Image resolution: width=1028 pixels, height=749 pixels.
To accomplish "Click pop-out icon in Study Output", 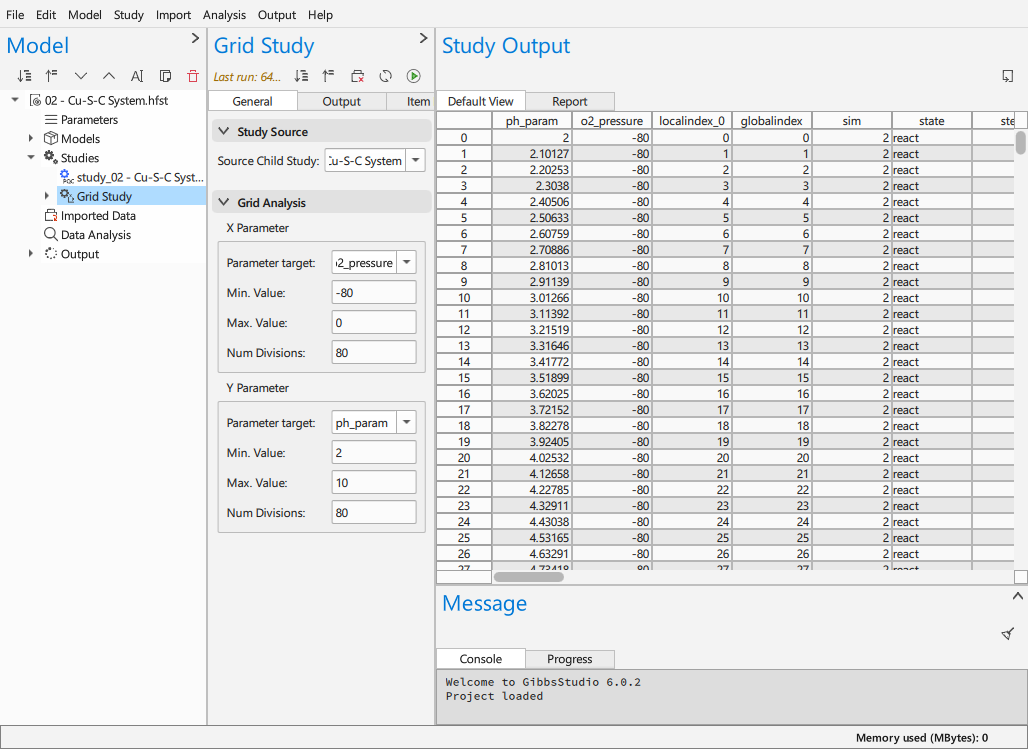I will [1008, 76].
